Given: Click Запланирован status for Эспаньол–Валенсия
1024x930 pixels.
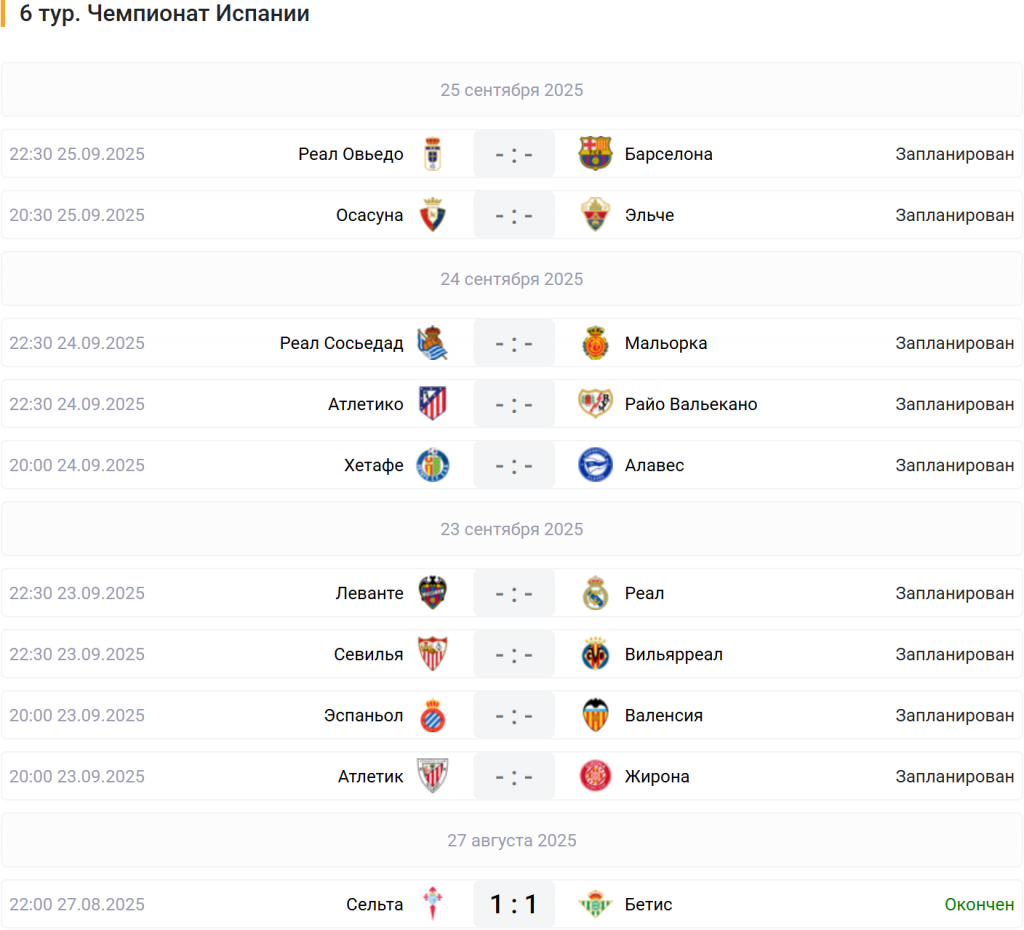Looking at the screenshot, I should (x=954, y=715).
